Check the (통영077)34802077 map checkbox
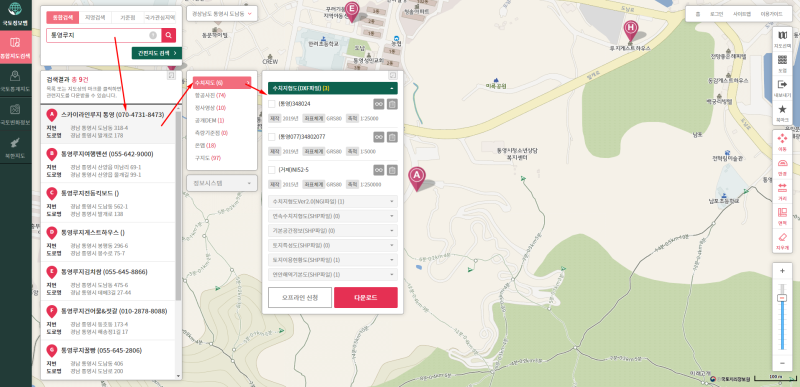Viewport: 800px width, 387px height. (271, 137)
